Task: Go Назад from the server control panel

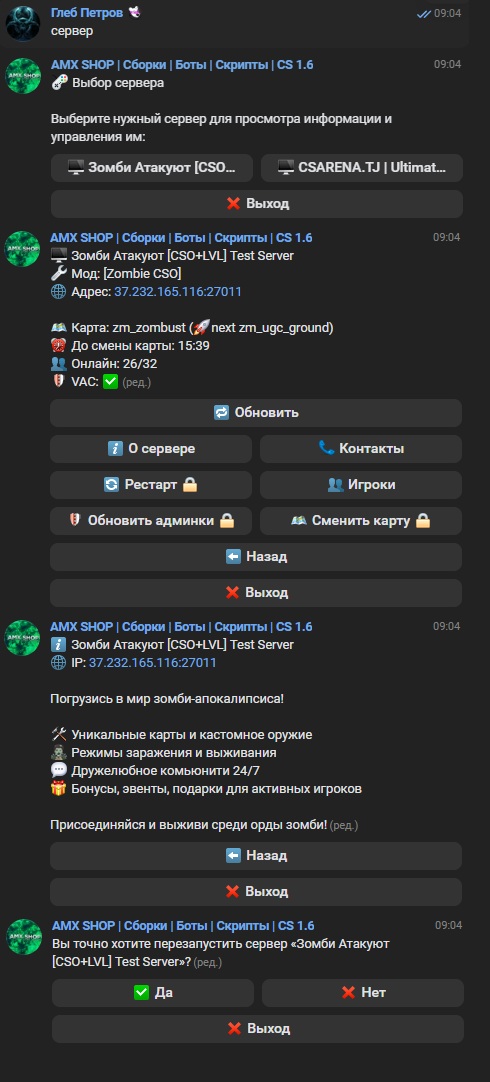Action: tap(256, 557)
